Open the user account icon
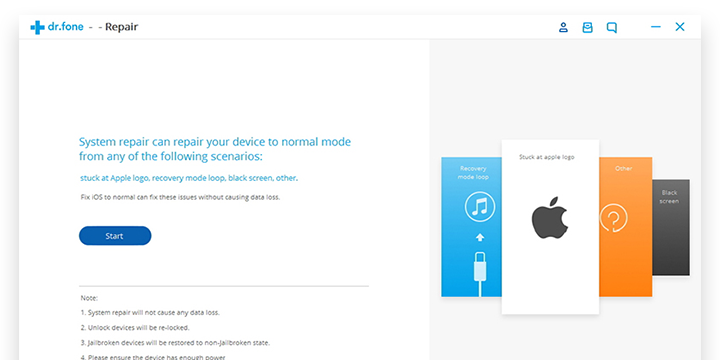720x360 pixels. (x=563, y=27)
